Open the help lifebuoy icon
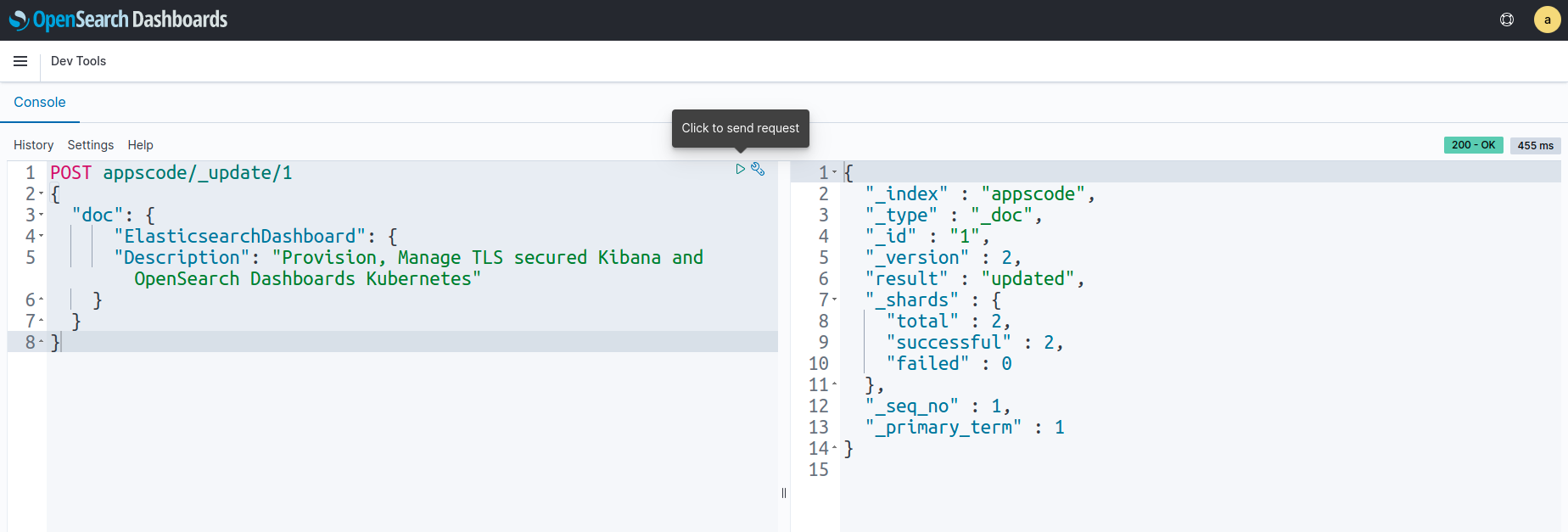 click(1507, 20)
